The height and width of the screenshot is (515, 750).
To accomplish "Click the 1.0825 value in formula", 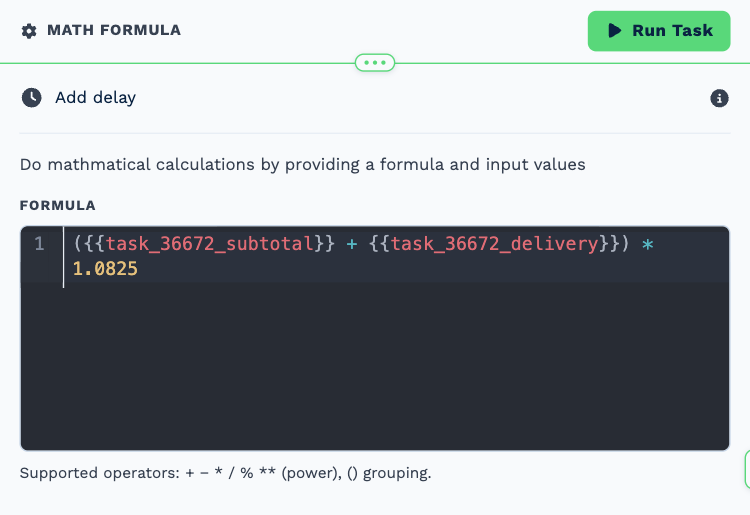I will pos(105,269).
